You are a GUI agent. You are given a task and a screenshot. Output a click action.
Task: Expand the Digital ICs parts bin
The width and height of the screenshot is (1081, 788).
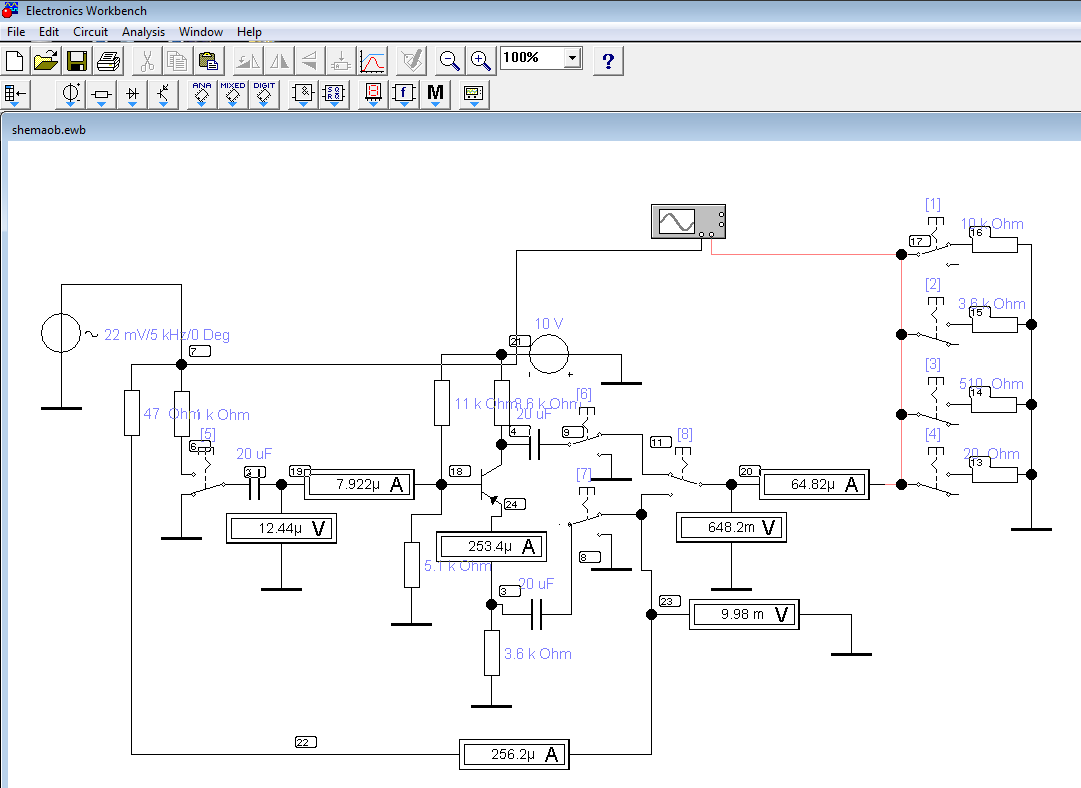(x=264, y=95)
